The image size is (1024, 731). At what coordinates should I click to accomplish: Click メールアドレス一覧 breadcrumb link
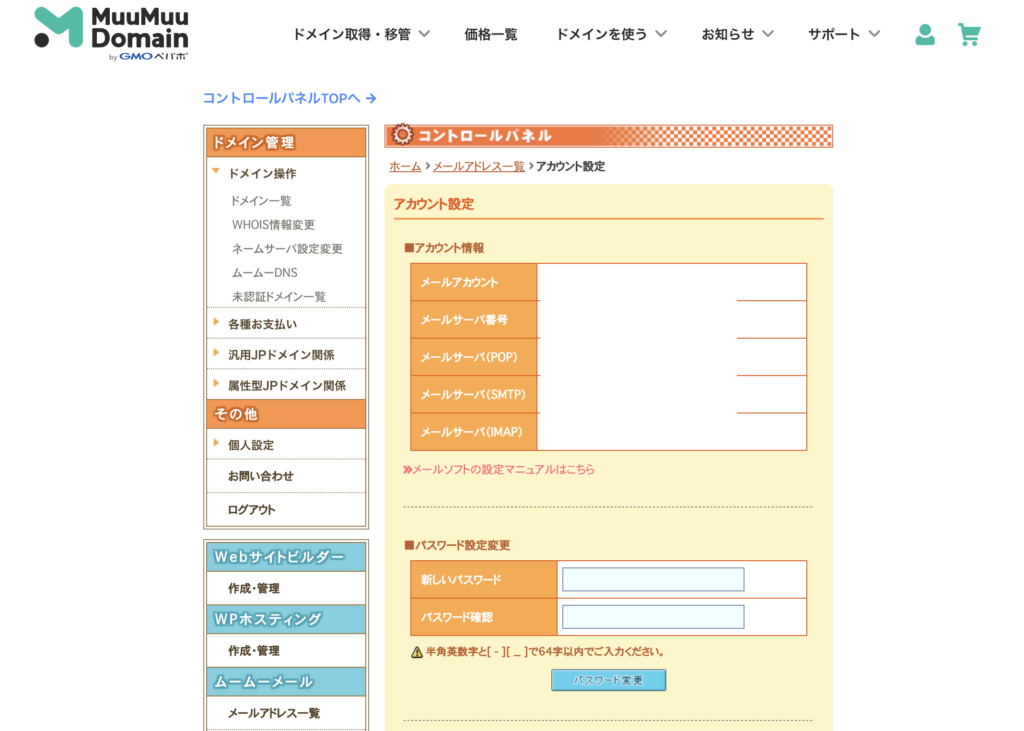[x=479, y=167]
